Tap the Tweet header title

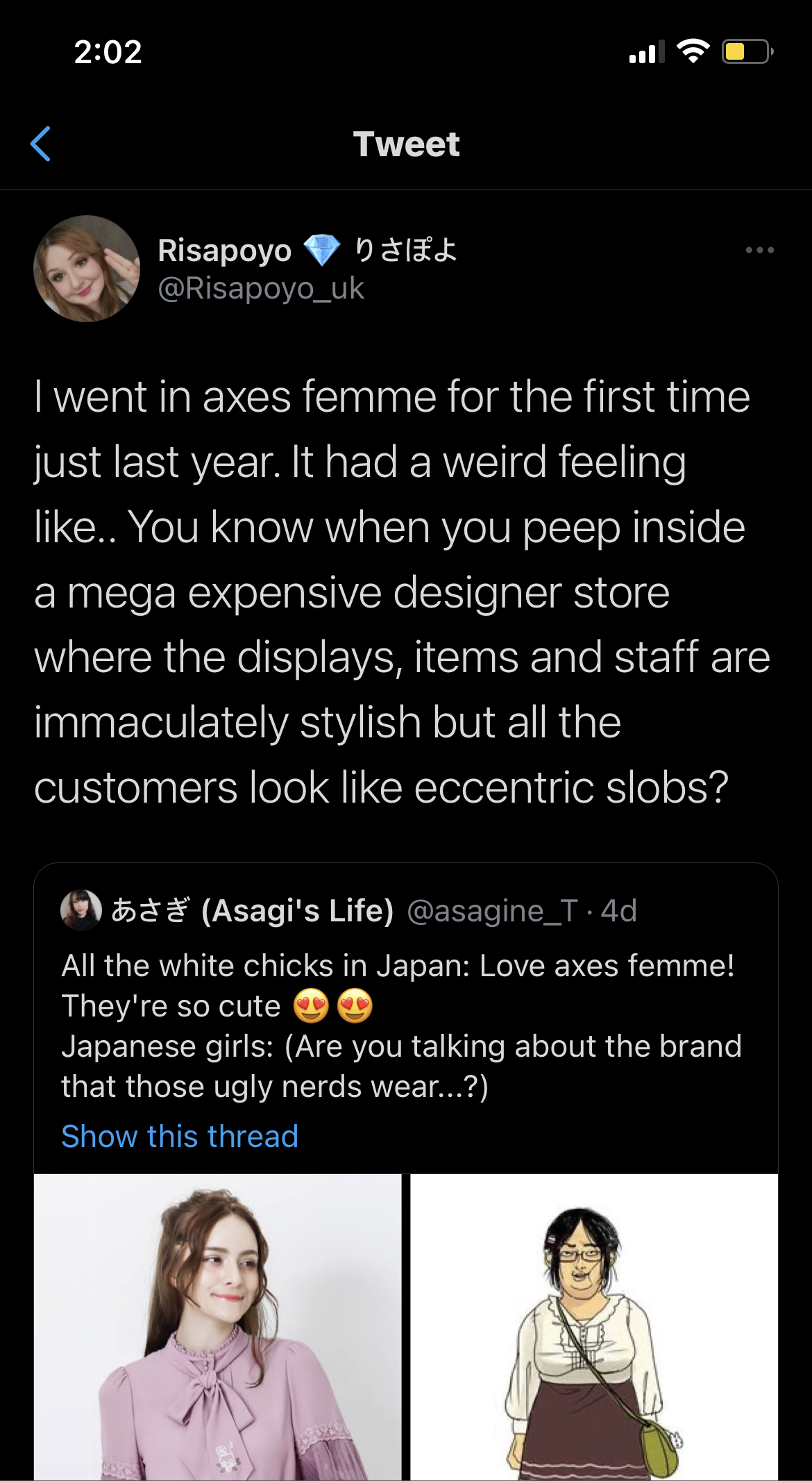(406, 144)
